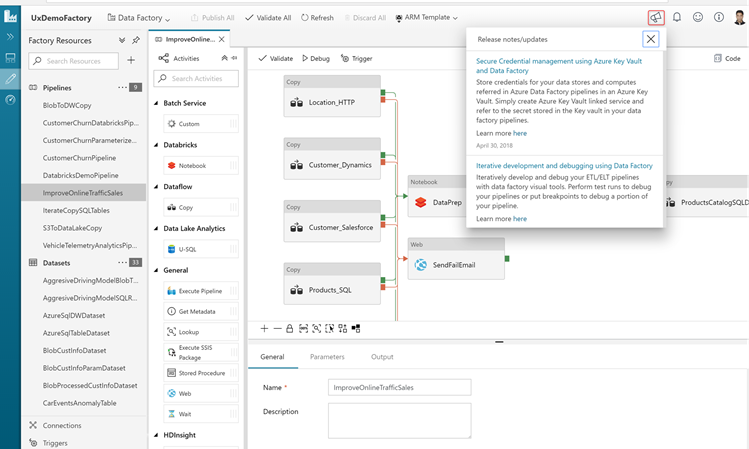Viewport: 749px width, 449px height.
Task: Click the pipeline Description text box
Action: tap(399, 421)
